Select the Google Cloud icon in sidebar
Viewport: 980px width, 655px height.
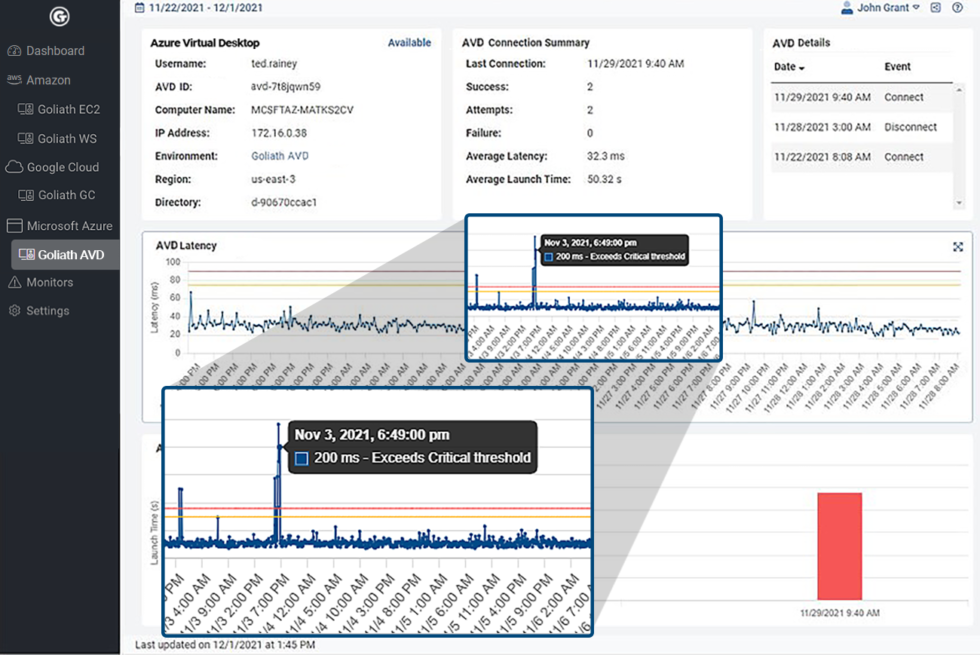[14, 167]
